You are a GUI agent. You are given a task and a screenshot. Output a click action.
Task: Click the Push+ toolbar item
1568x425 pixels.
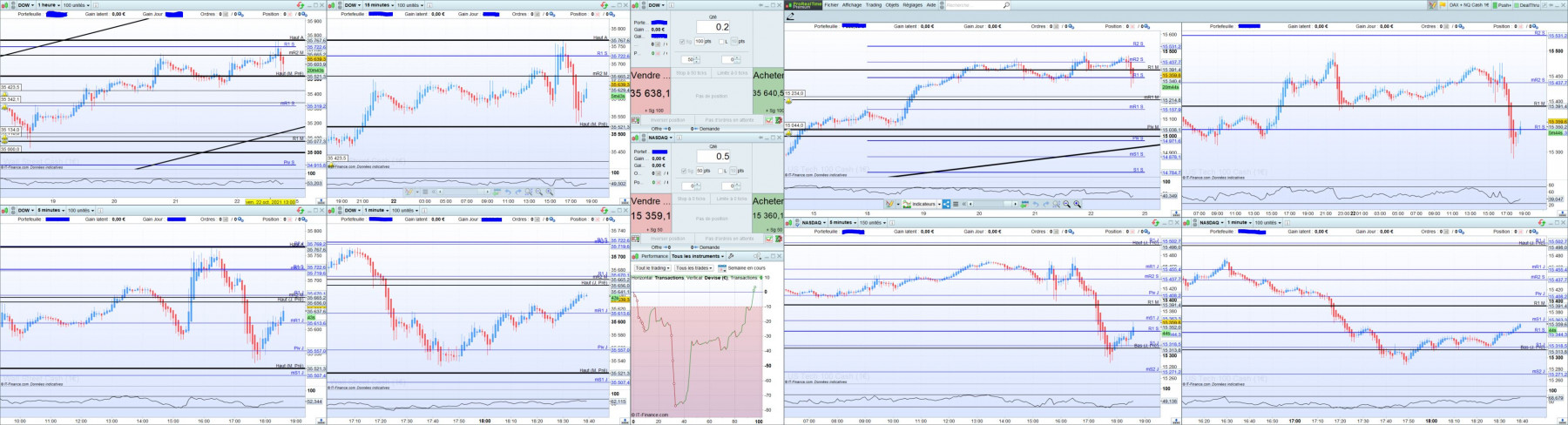(1502, 5)
